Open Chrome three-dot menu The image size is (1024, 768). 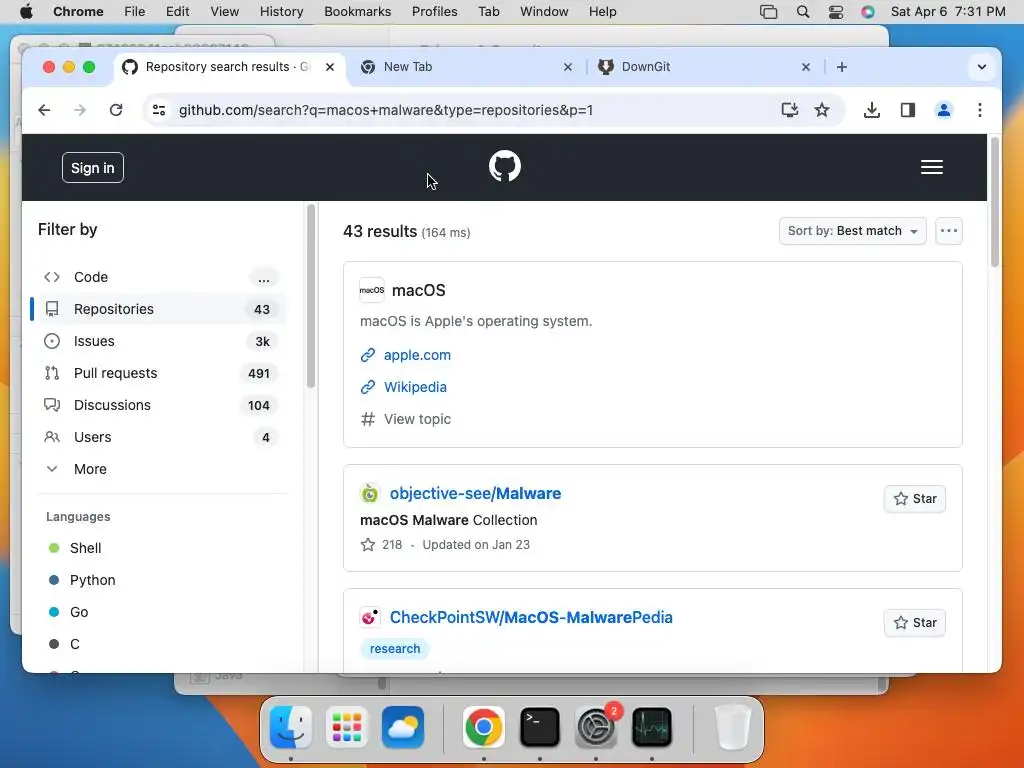click(x=980, y=110)
